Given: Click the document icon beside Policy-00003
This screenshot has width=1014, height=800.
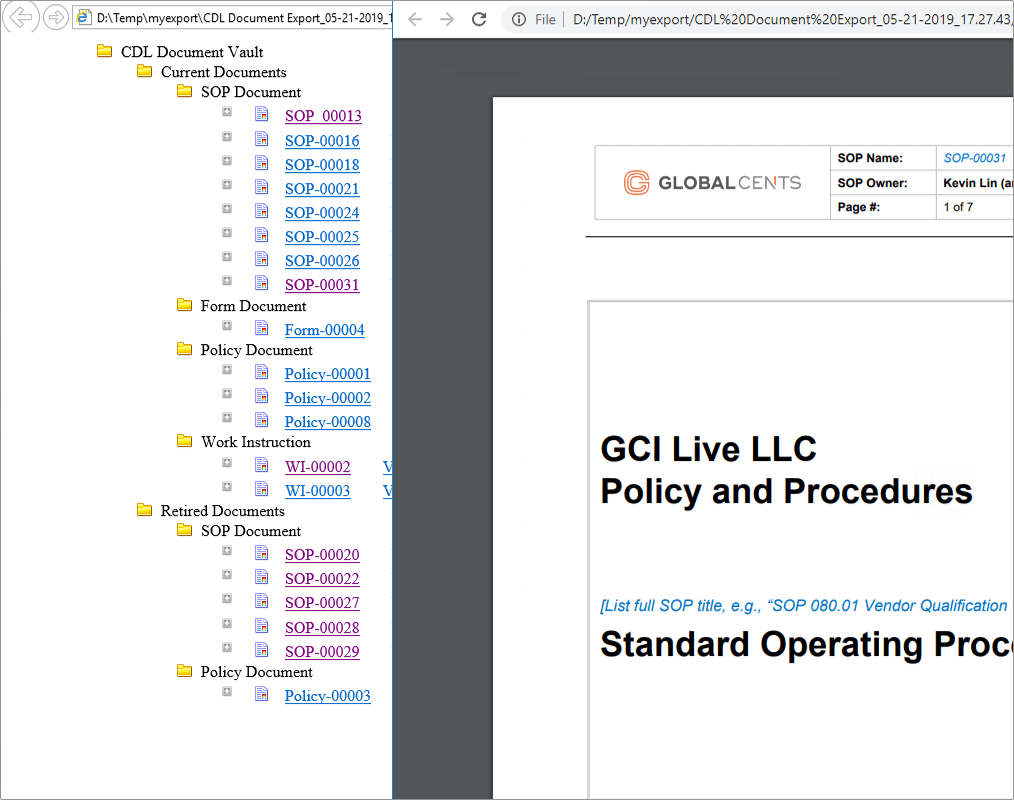Looking at the screenshot, I should [x=261, y=694].
